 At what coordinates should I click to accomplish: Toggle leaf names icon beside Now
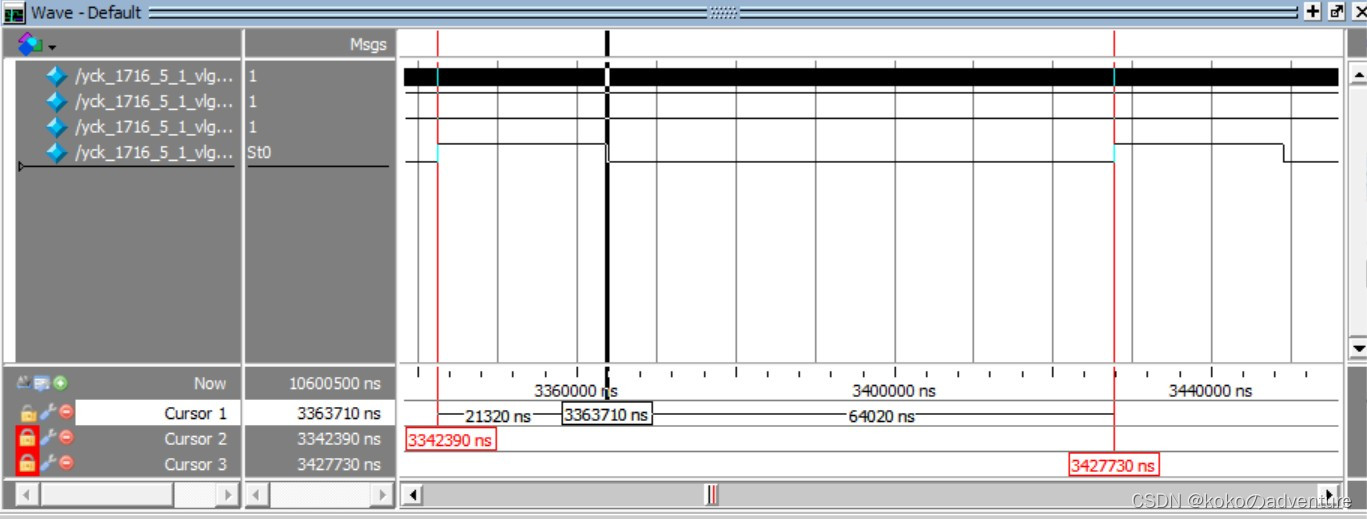[x=26, y=383]
